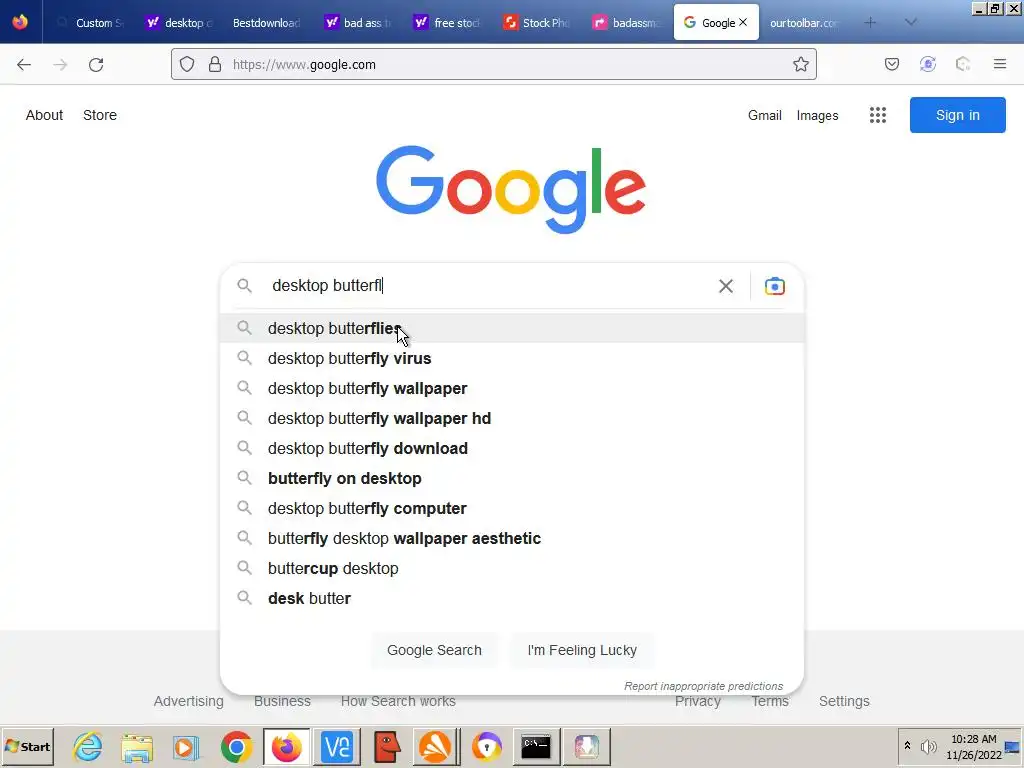Open Windows Media Player in taskbar
The width and height of the screenshot is (1024, 768).
pos(186,746)
